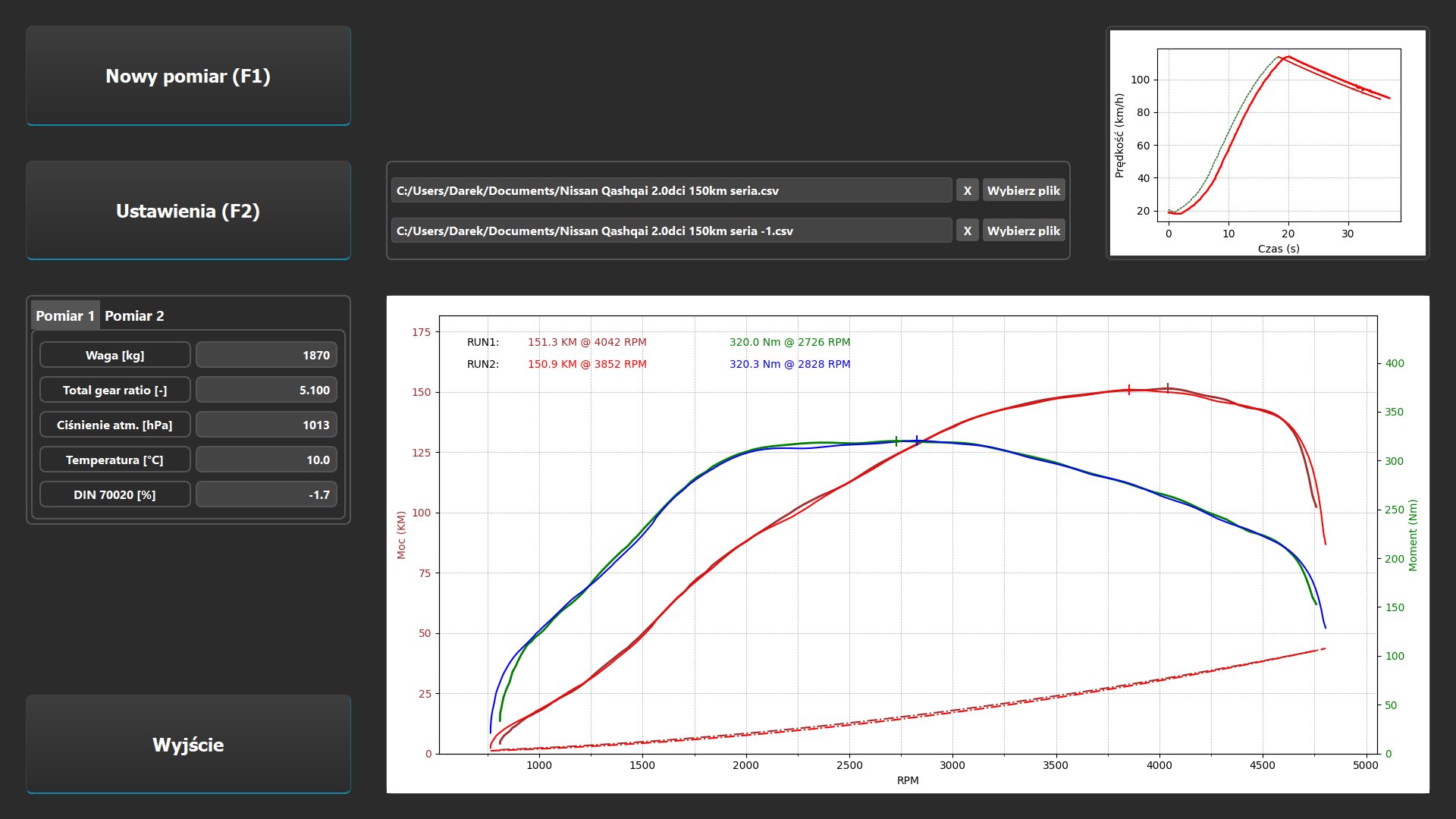Click the RPM x-axis label of main chart
Screen dimensions: 1456x819
[x=908, y=780]
